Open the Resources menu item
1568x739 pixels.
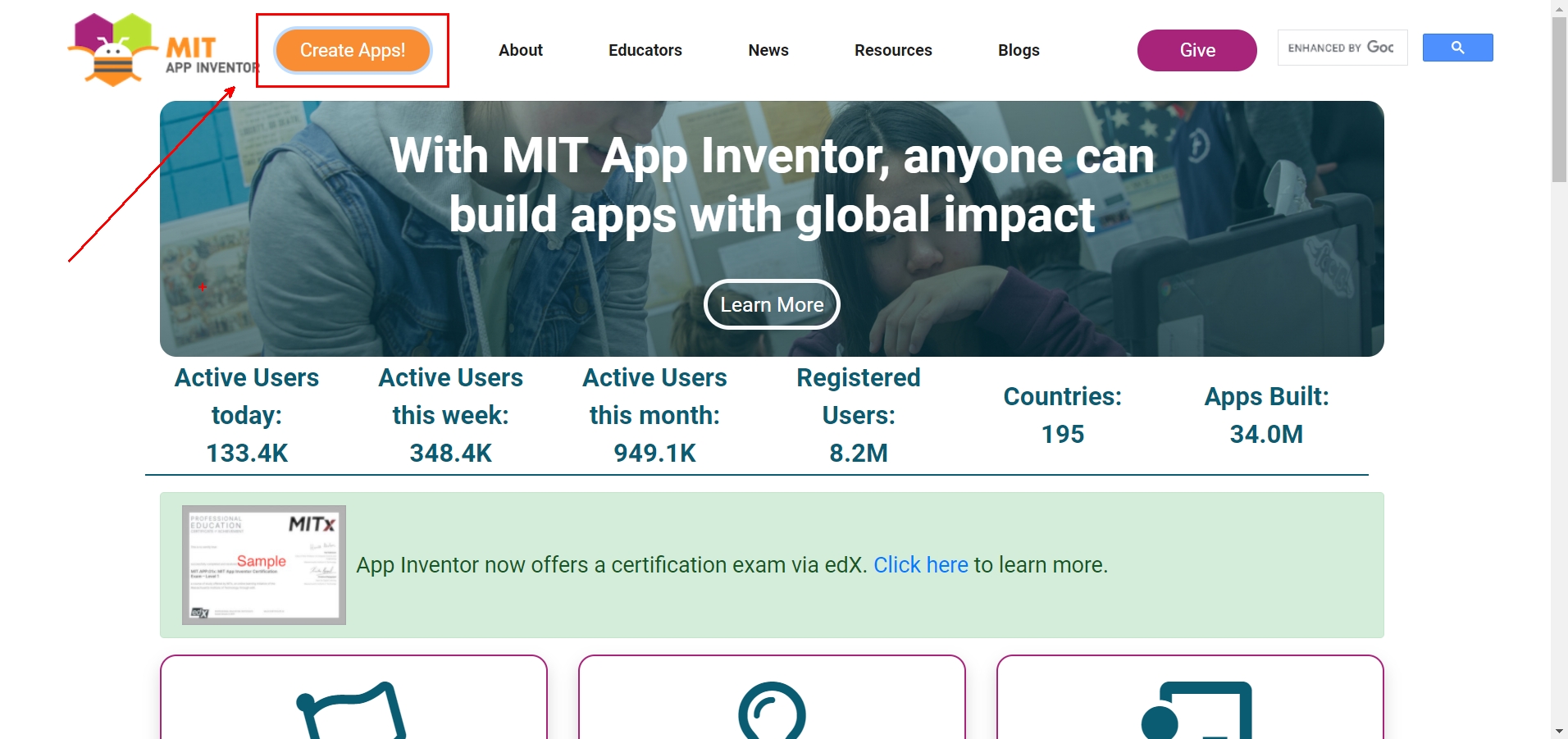click(x=893, y=50)
